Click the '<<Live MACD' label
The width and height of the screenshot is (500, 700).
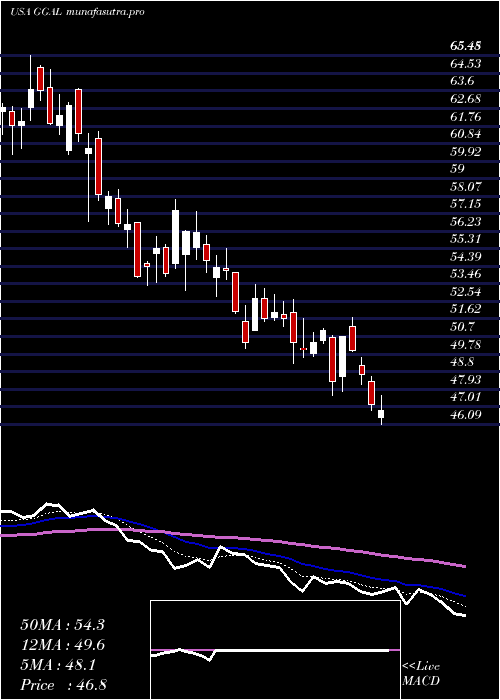(x=421, y=674)
